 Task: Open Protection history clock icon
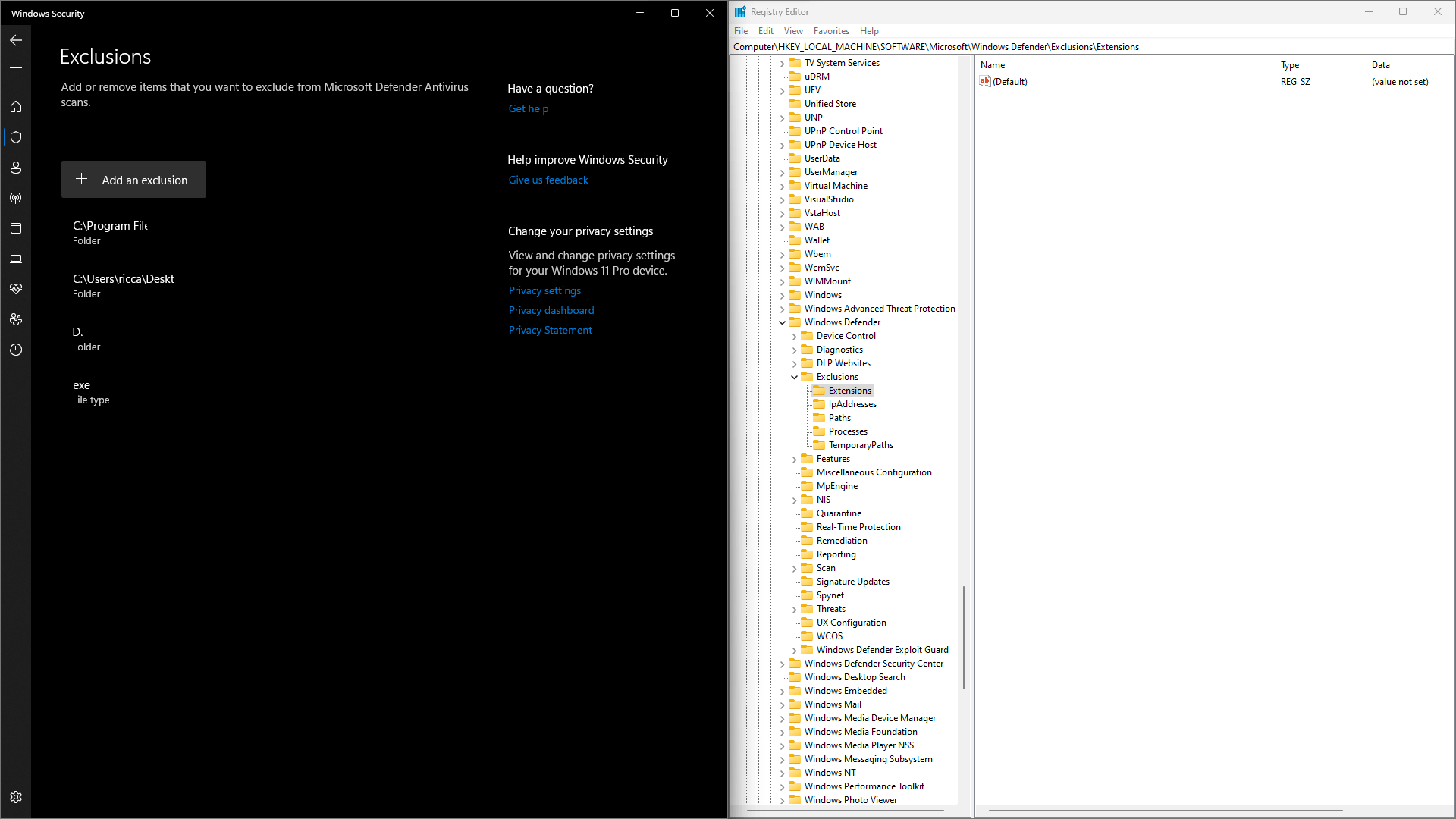click(16, 350)
